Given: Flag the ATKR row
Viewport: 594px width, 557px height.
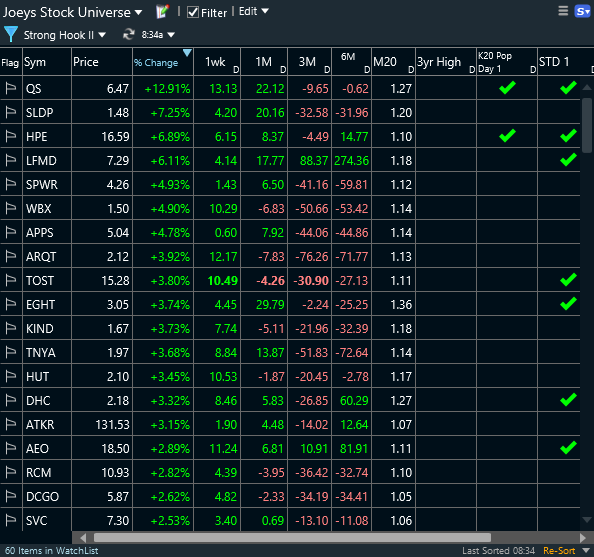Looking at the screenshot, I should 11,424.
